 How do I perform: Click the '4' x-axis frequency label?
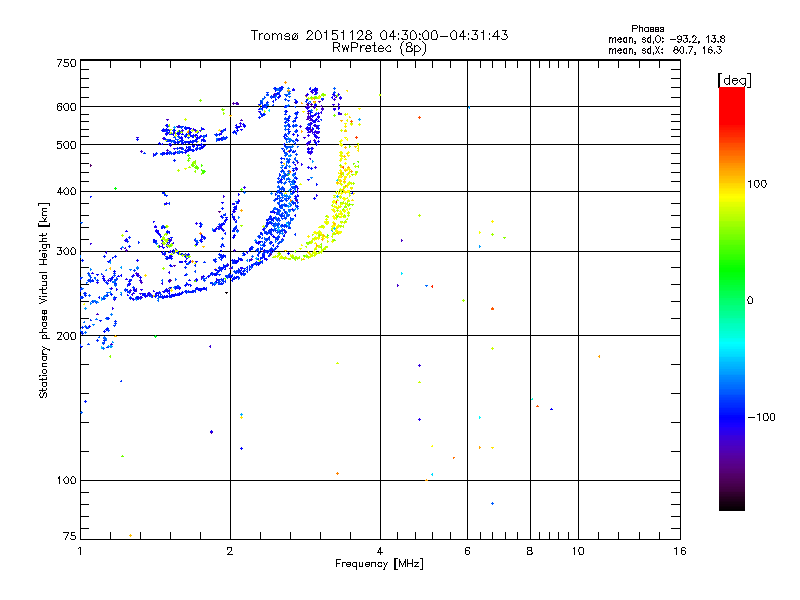point(380,551)
